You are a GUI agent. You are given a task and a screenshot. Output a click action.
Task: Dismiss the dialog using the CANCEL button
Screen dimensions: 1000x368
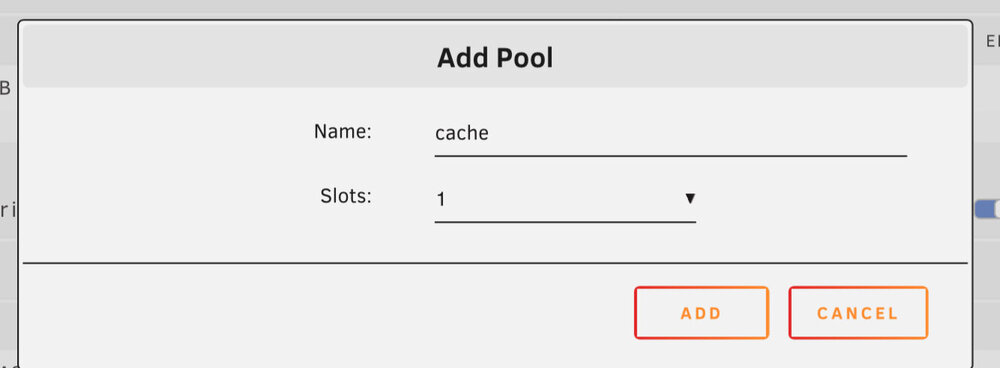point(858,313)
